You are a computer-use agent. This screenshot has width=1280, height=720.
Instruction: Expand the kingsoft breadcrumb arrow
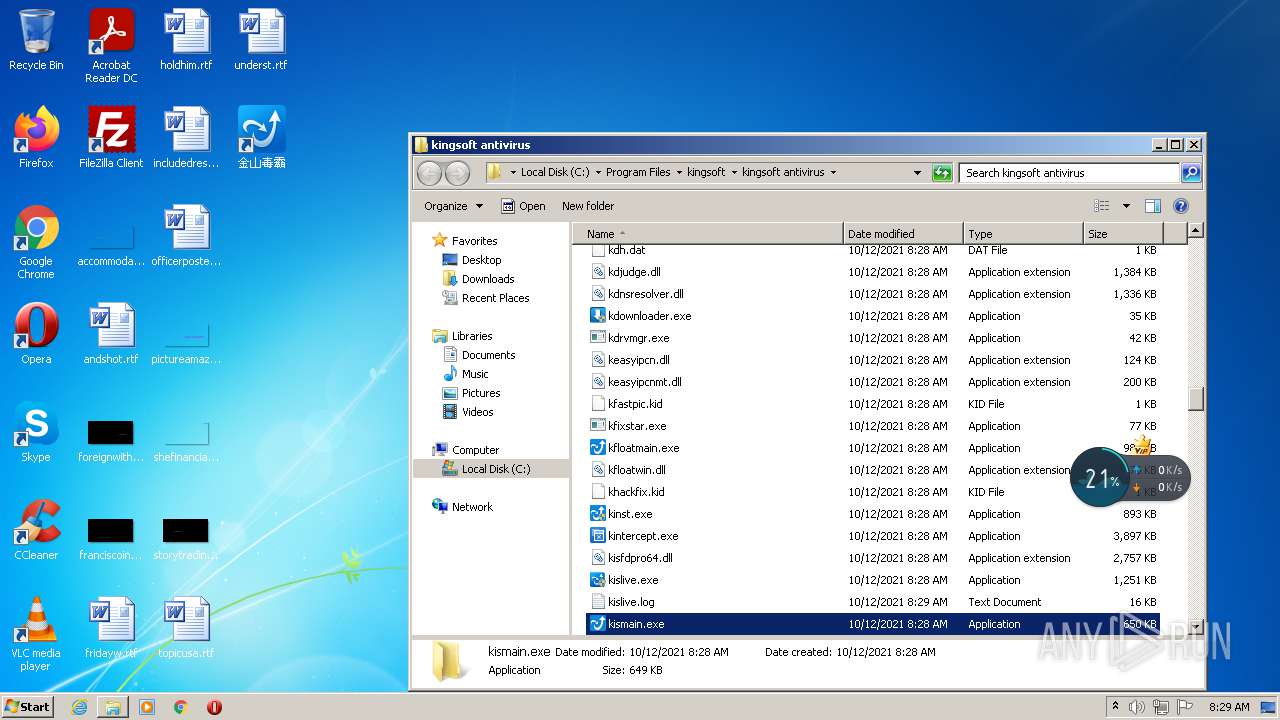[x=734, y=173]
